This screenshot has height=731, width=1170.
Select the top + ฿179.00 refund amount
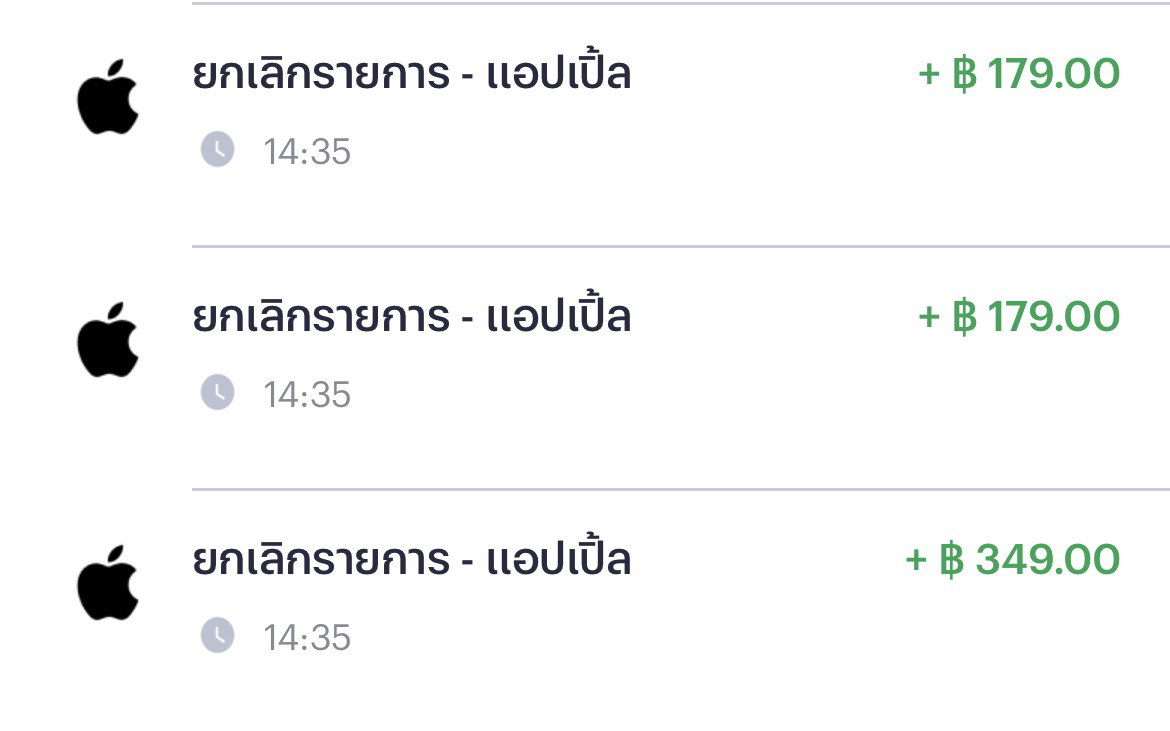click(1019, 73)
